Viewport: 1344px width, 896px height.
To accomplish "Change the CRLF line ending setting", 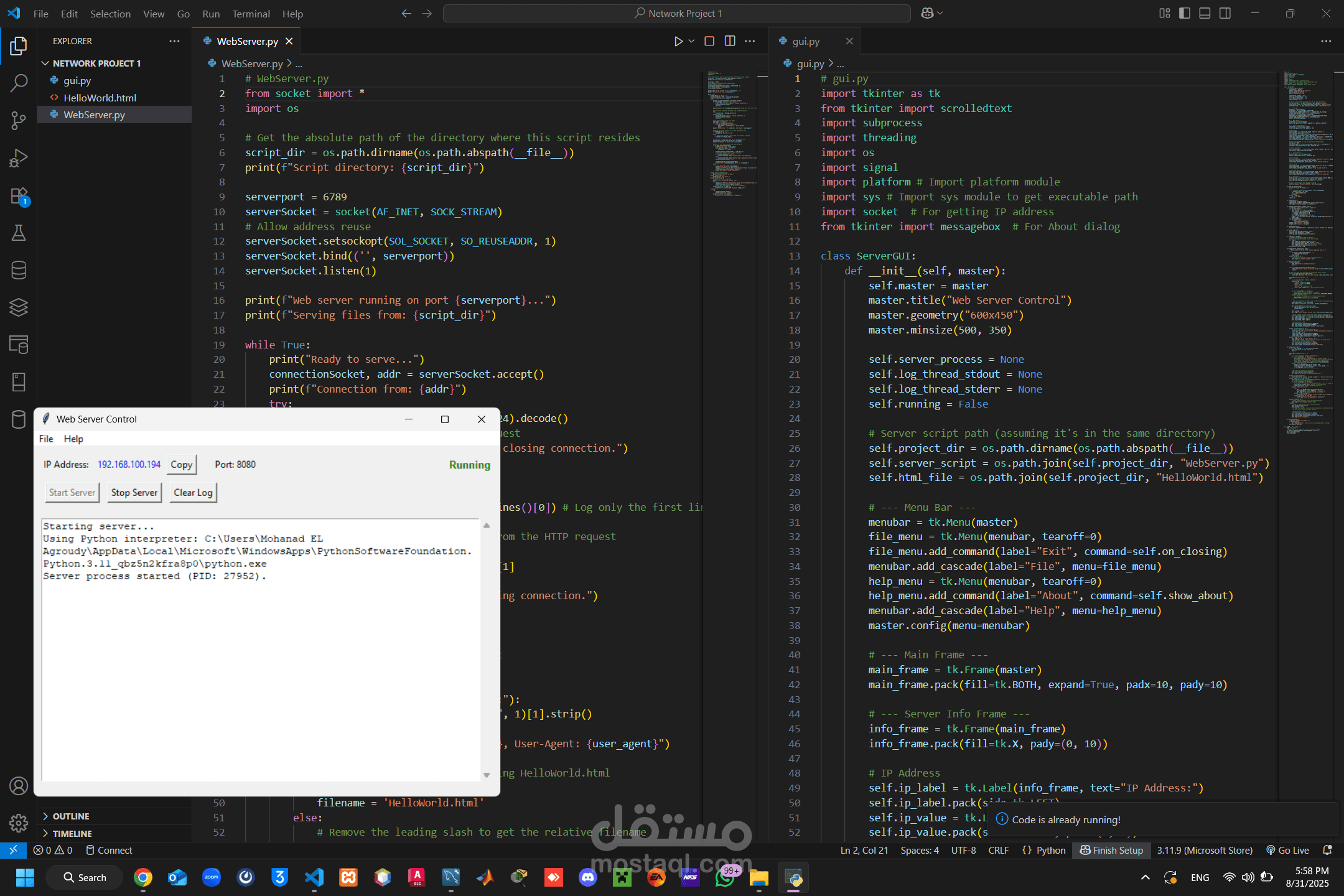I will tap(998, 850).
